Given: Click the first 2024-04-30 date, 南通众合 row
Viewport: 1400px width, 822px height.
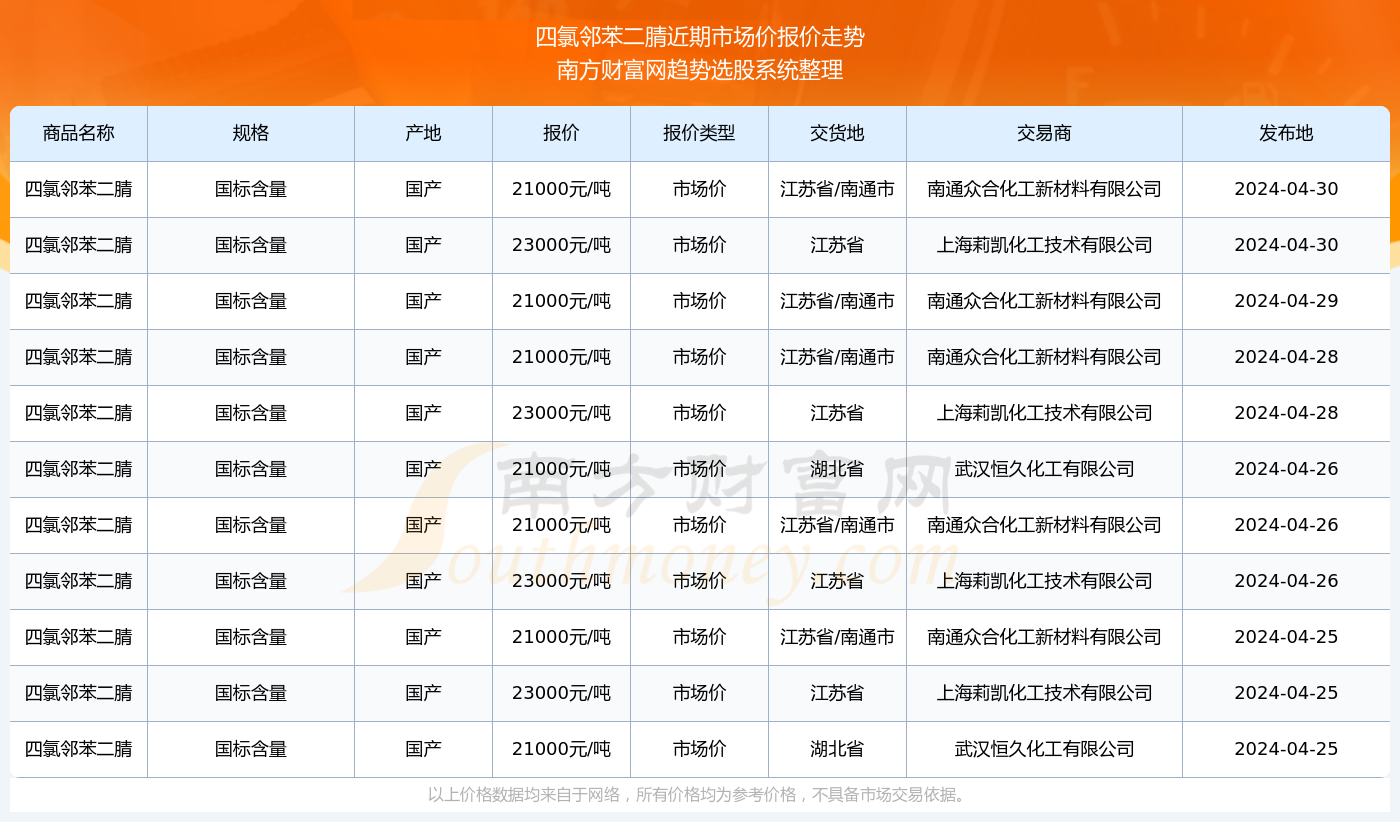Looking at the screenshot, I should point(1286,189).
